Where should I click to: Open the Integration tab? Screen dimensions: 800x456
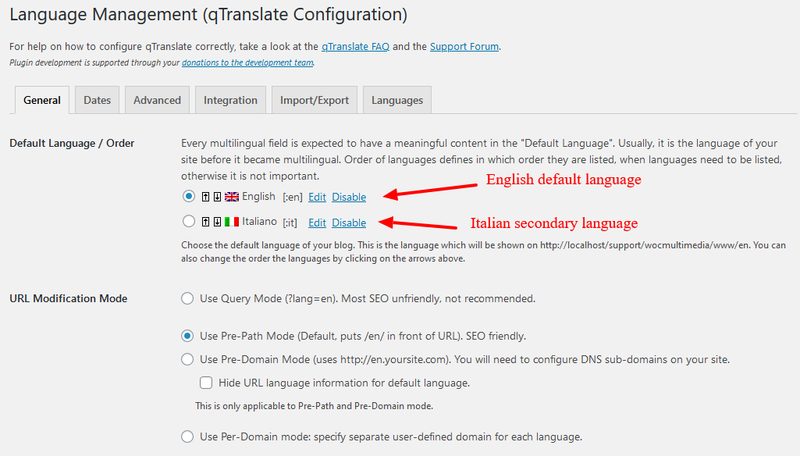tap(230, 100)
